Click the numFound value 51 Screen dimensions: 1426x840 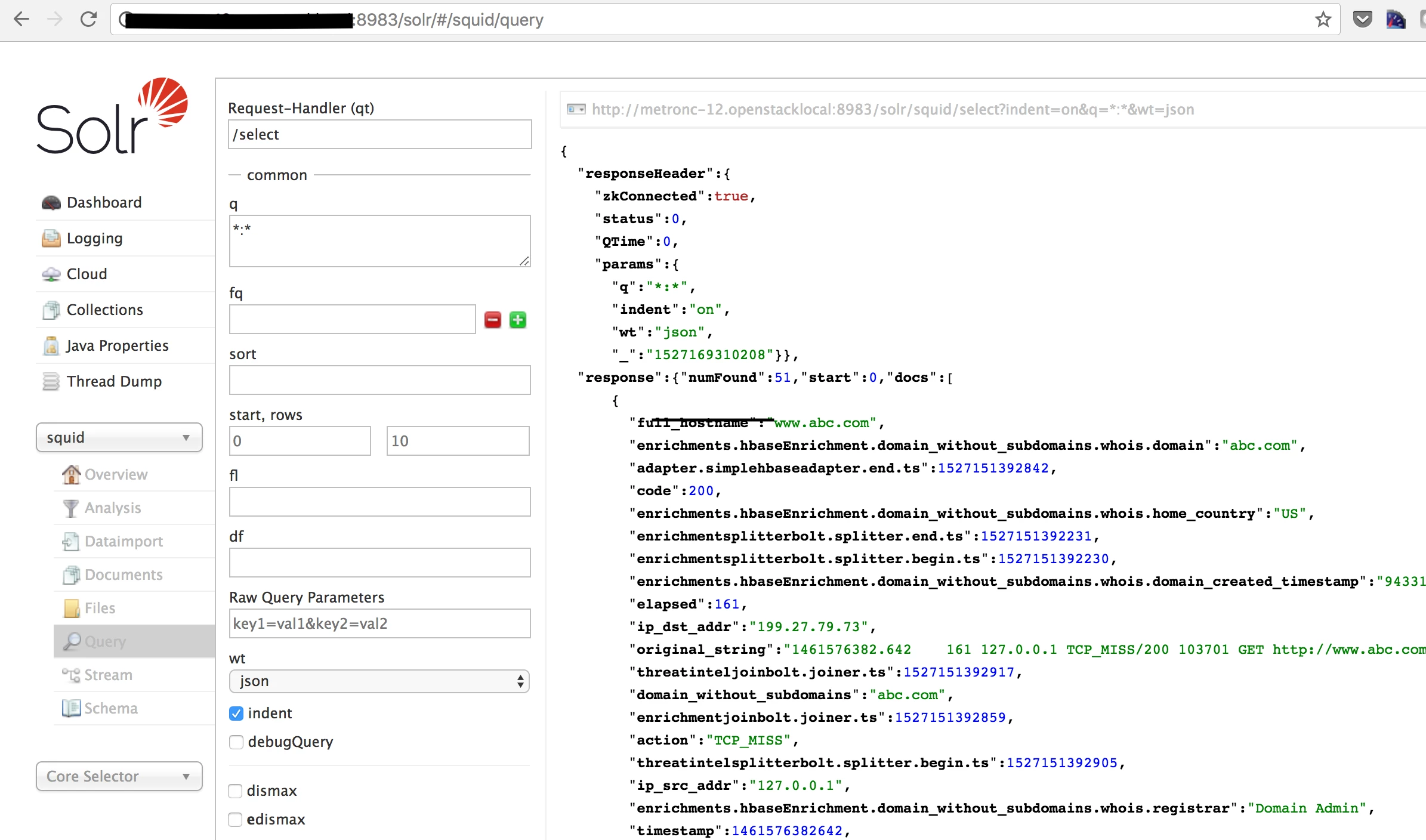coord(783,378)
